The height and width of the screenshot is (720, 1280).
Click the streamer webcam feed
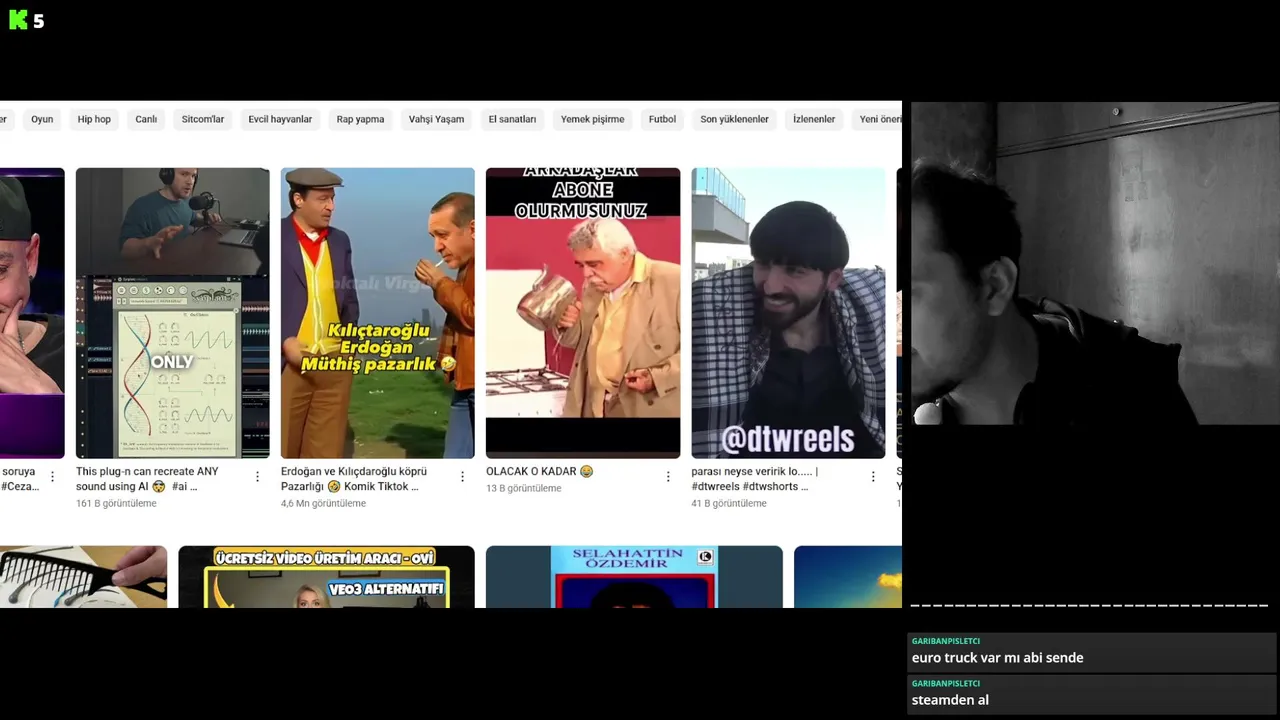pos(1095,263)
